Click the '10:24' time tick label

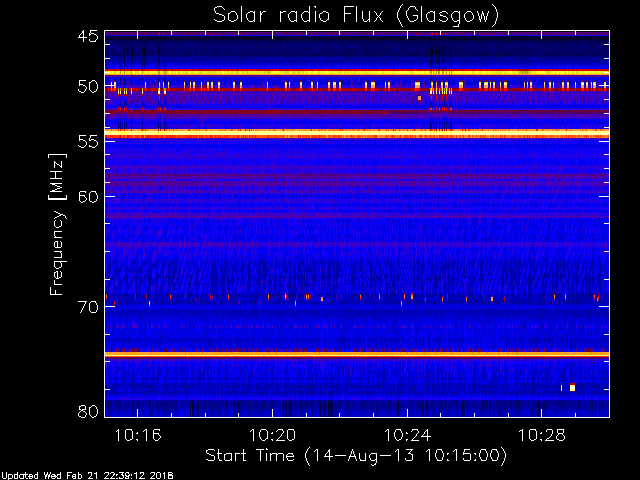(407, 435)
